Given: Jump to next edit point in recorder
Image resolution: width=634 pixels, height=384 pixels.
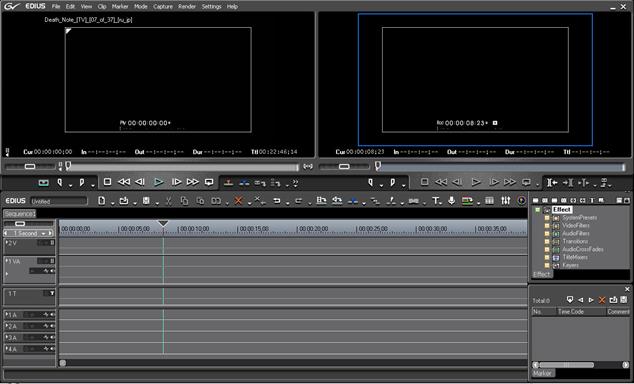Looking at the screenshot, I should (568, 183).
